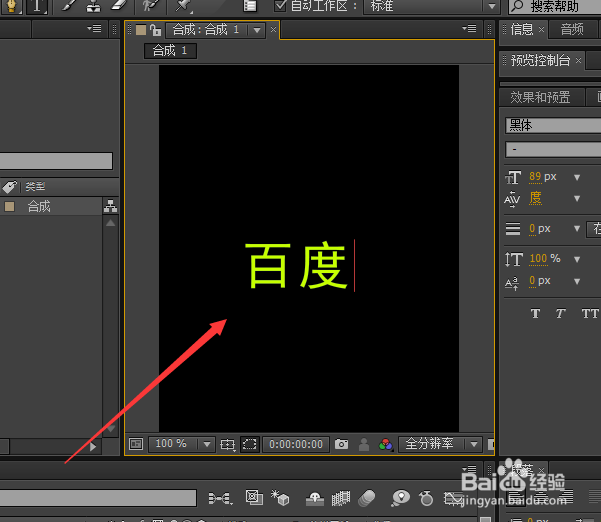This screenshot has width=601, height=522.
Task: Open RGB channel and color management icon
Action: pyautogui.click(x=386, y=445)
